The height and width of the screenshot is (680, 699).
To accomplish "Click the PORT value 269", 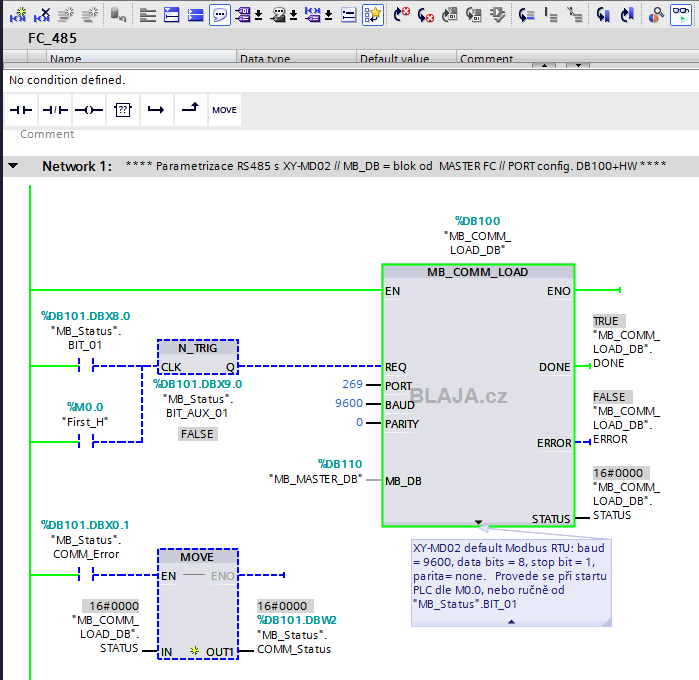I will pos(352,384).
